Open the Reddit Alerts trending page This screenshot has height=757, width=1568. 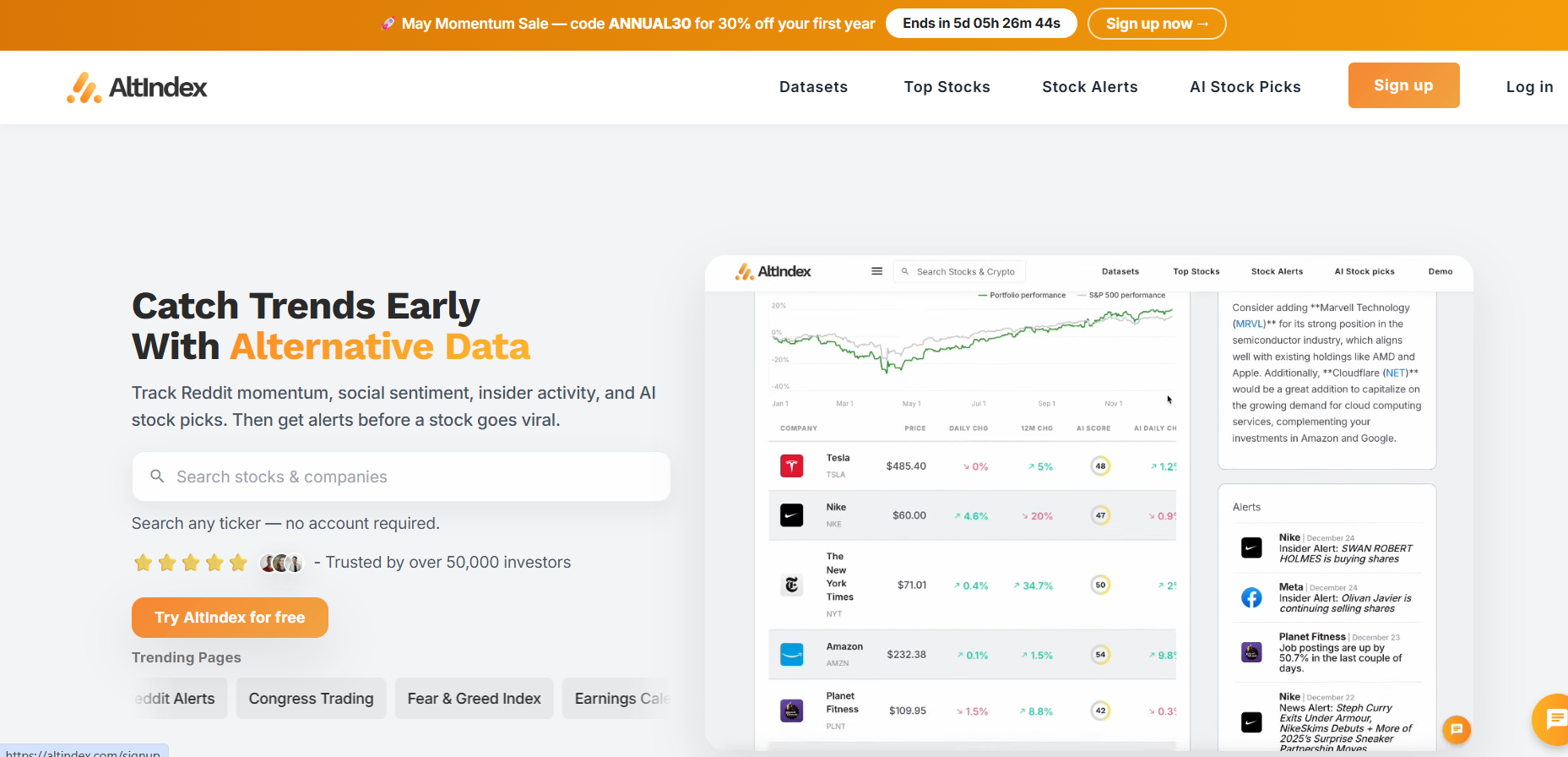(179, 699)
